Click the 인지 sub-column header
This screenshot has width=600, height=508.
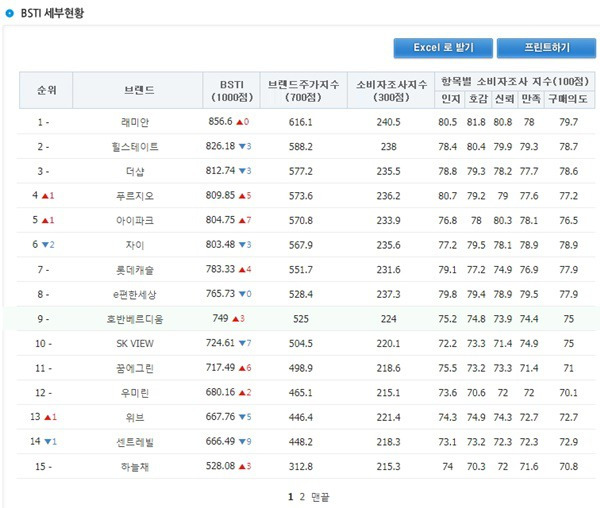(x=450, y=99)
